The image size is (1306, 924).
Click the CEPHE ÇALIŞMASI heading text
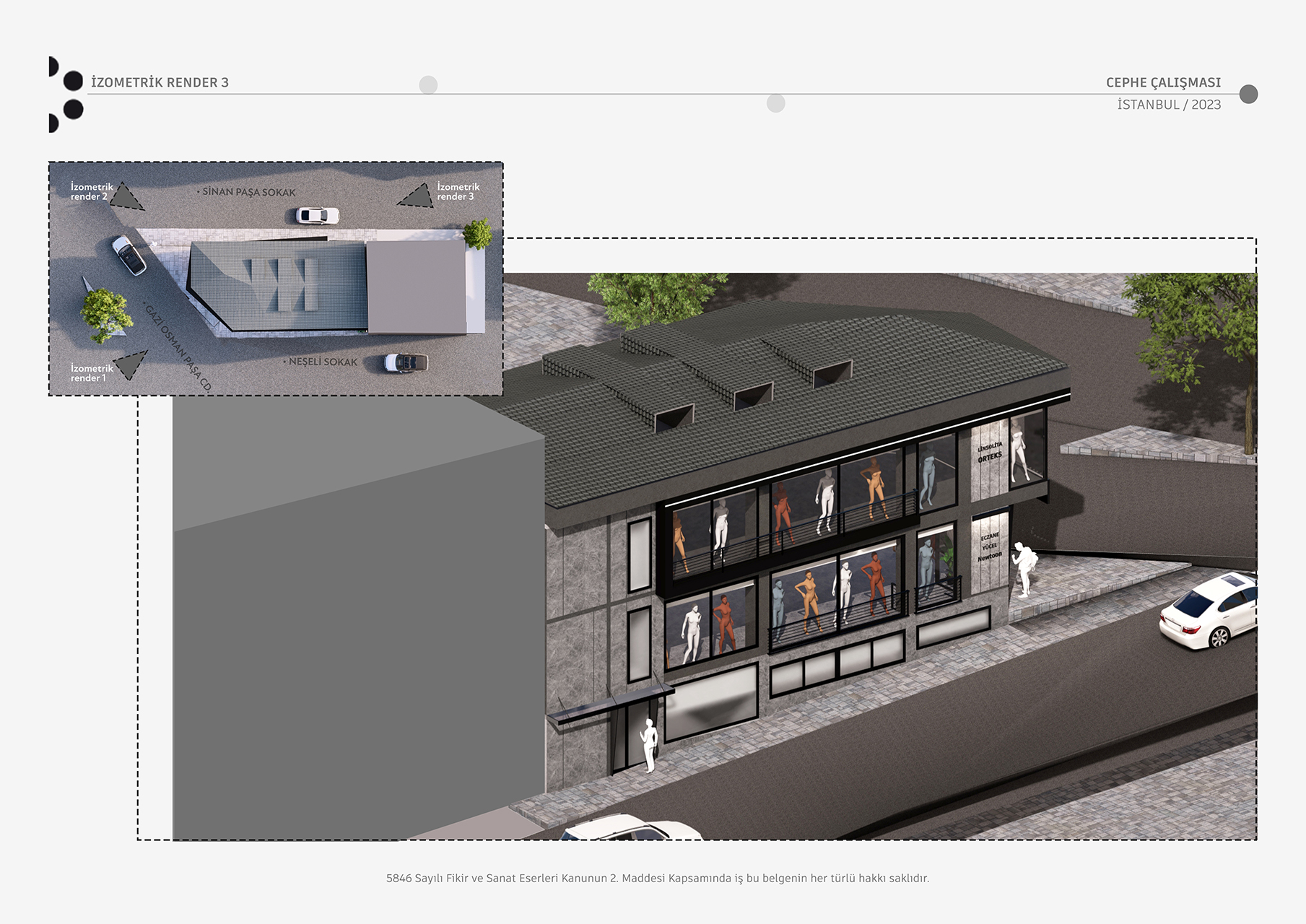[x=1162, y=83]
